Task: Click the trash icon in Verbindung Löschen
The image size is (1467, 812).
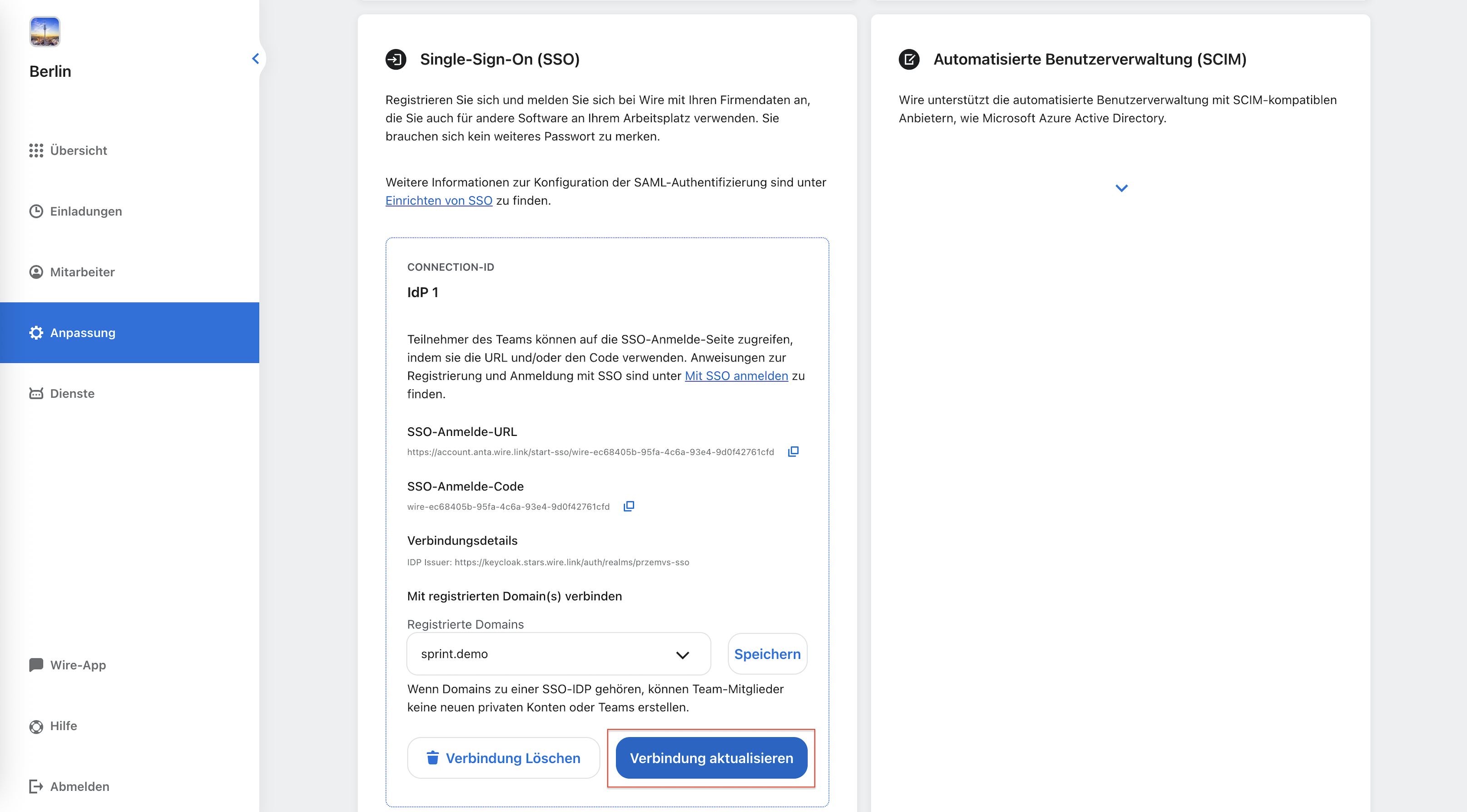Action: point(433,758)
